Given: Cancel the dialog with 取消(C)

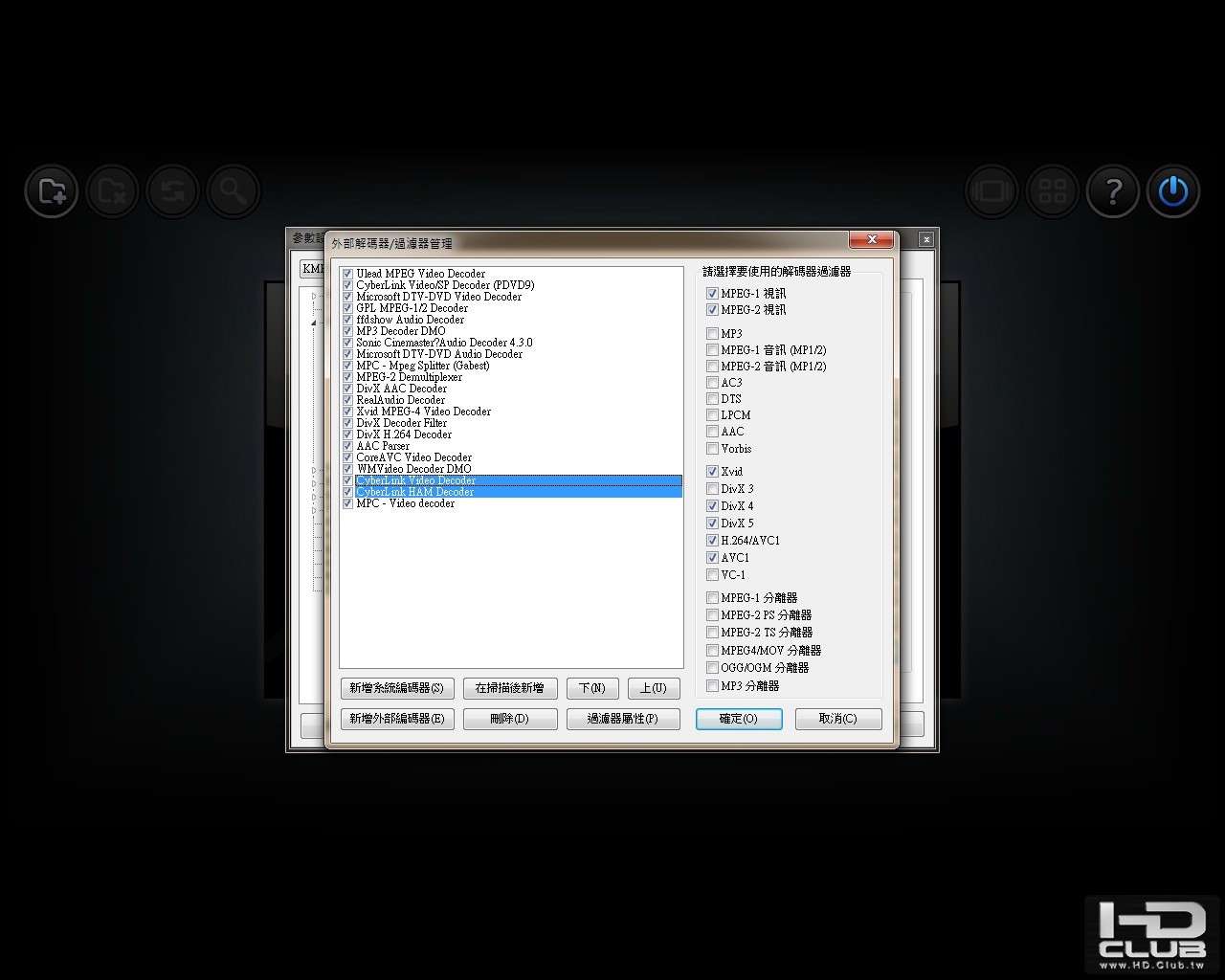Looking at the screenshot, I should point(838,719).
